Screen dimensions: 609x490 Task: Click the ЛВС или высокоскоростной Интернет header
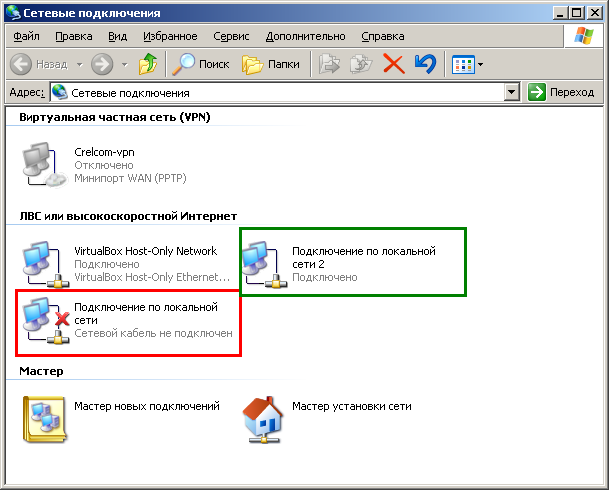click(x=128, y=216)
